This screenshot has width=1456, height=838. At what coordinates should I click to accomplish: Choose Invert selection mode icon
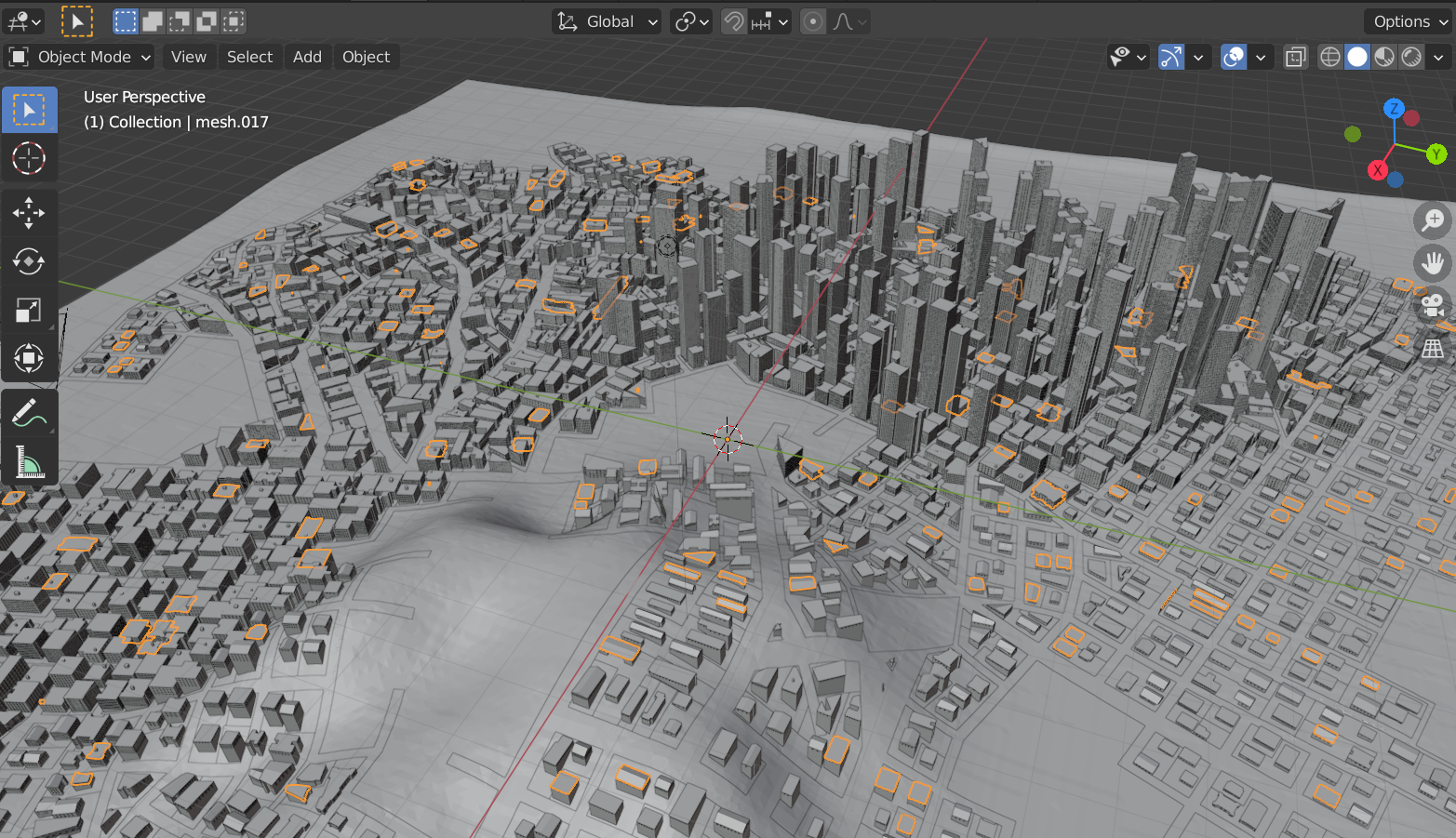point(207,20)
